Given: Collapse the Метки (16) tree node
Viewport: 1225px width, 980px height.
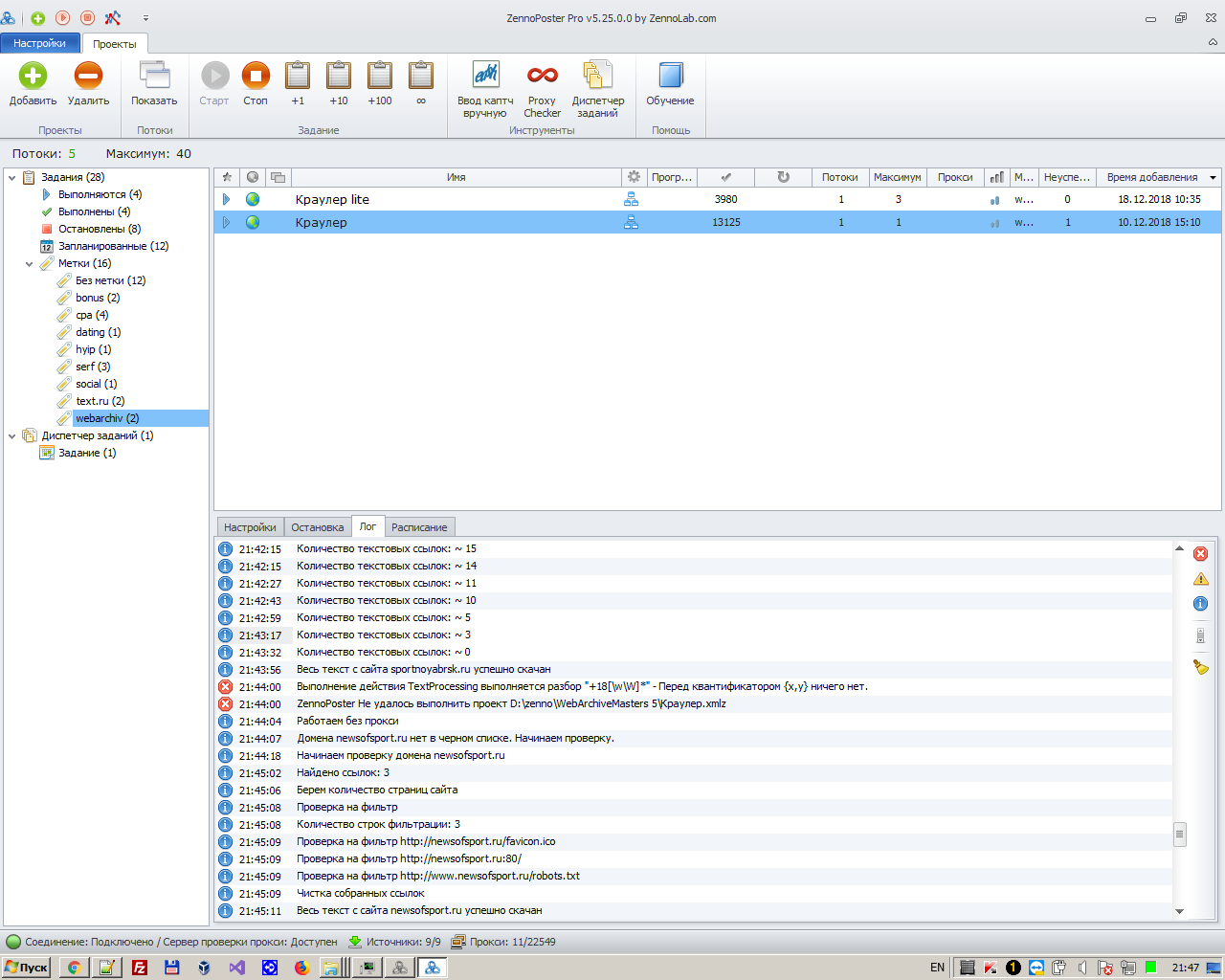Looking at the screenshot, I should tap(30, 264).
